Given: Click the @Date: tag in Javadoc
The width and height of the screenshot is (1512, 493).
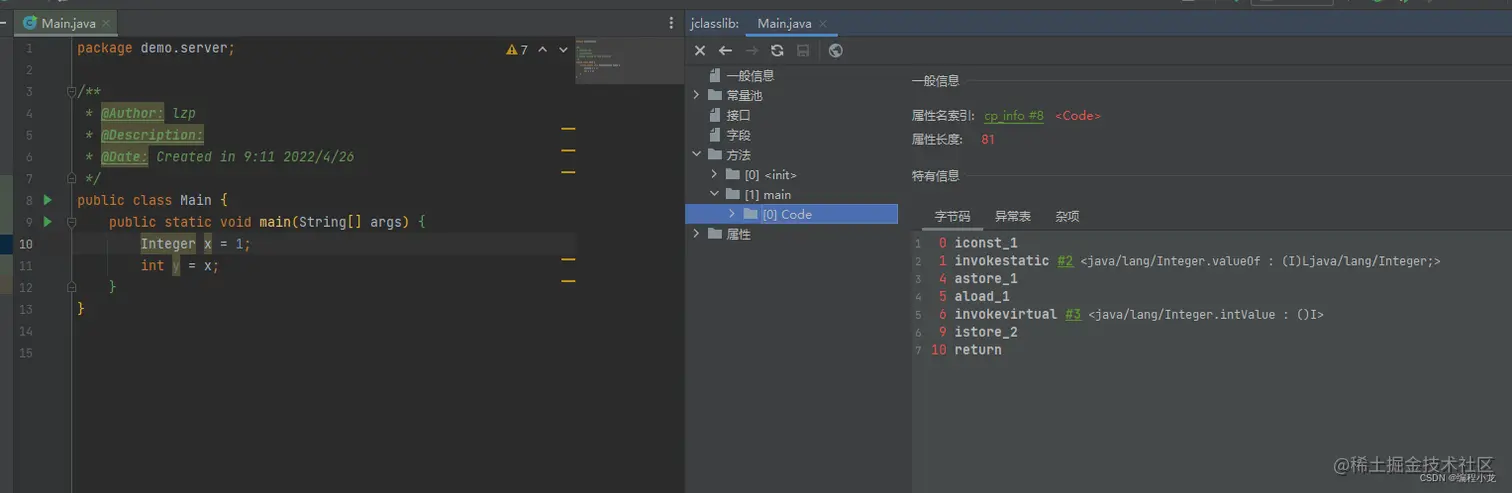Looking at the screenshot, I should [124, 157].
